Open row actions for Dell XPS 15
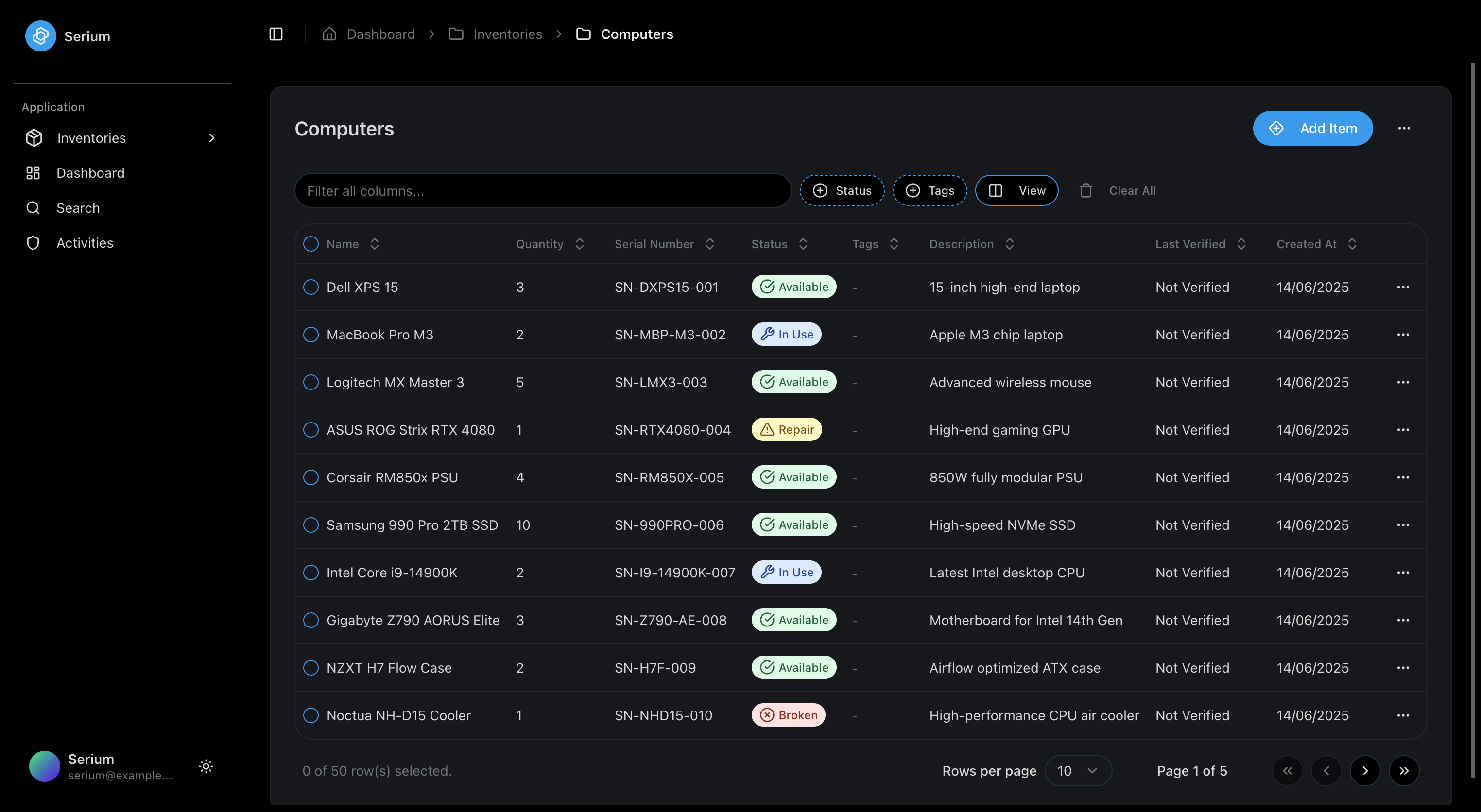 pos(1403,287)
